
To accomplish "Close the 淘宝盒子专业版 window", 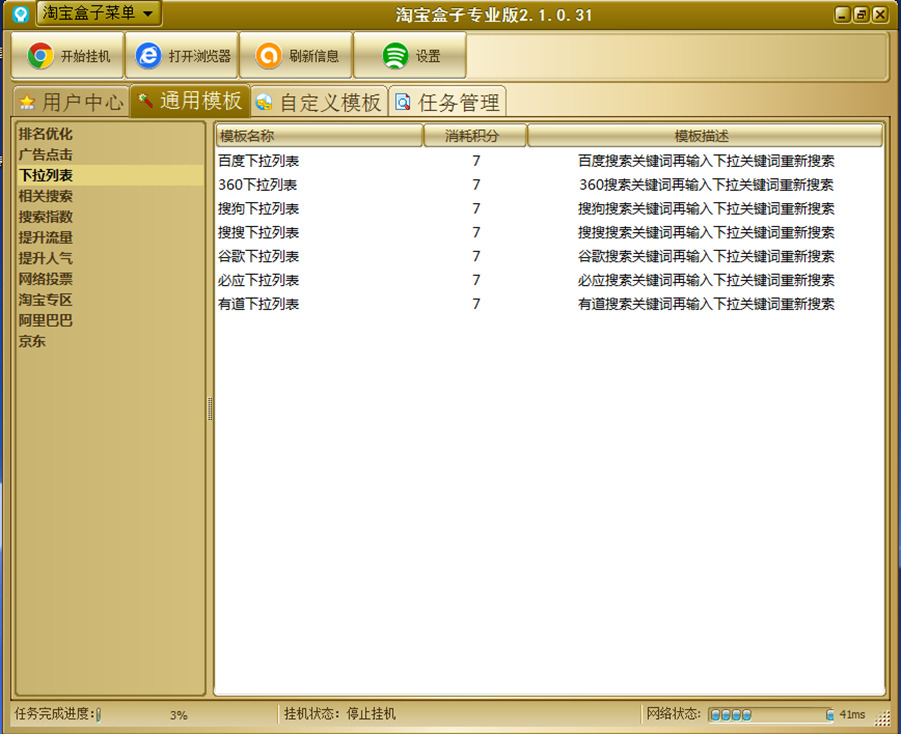I will [x=880, y=14].
